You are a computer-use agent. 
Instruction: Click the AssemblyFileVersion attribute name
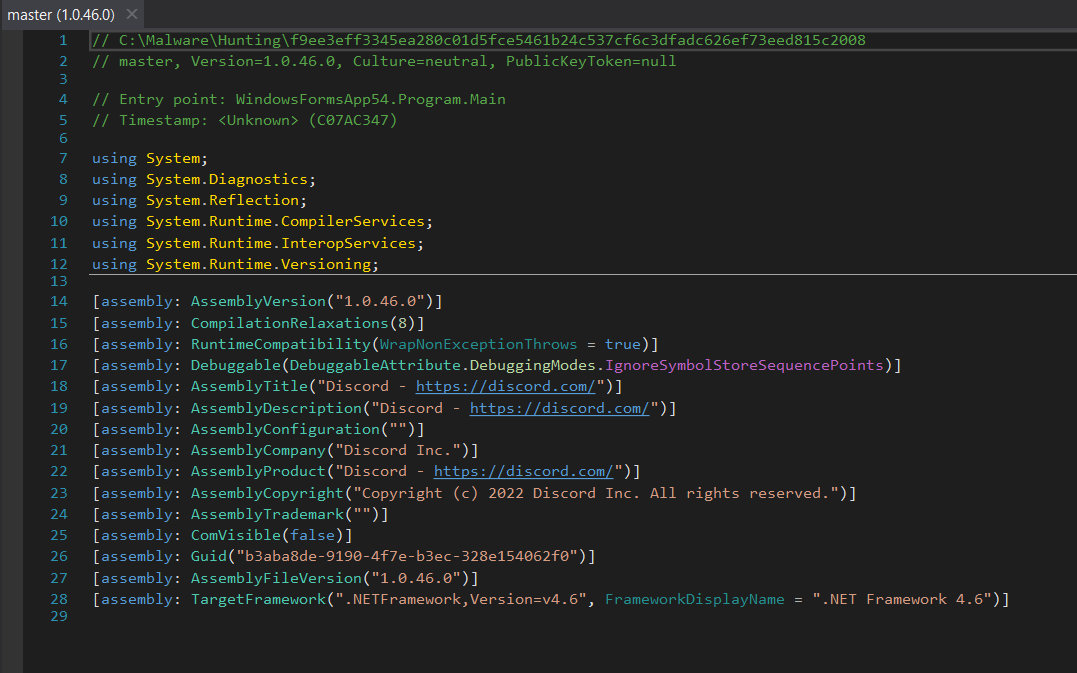pyautogui.click(x=276, y=578)
